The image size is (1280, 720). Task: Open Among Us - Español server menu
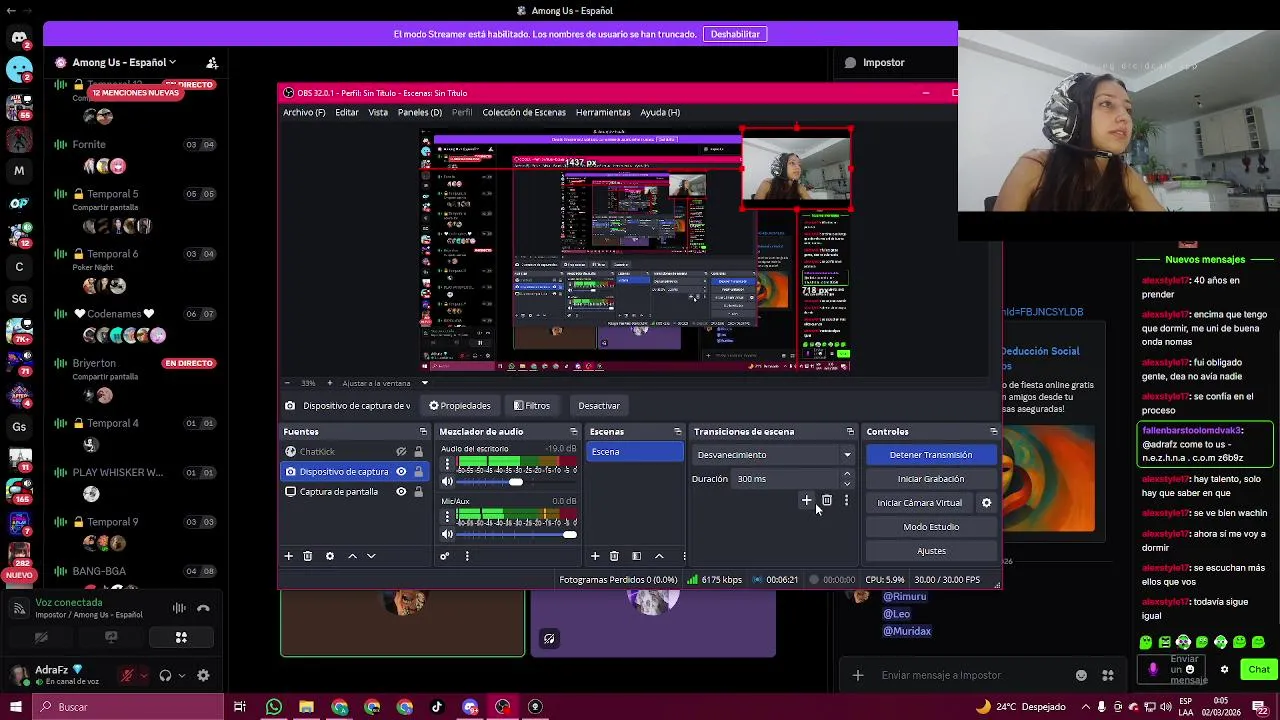click(x=122, y=62)
